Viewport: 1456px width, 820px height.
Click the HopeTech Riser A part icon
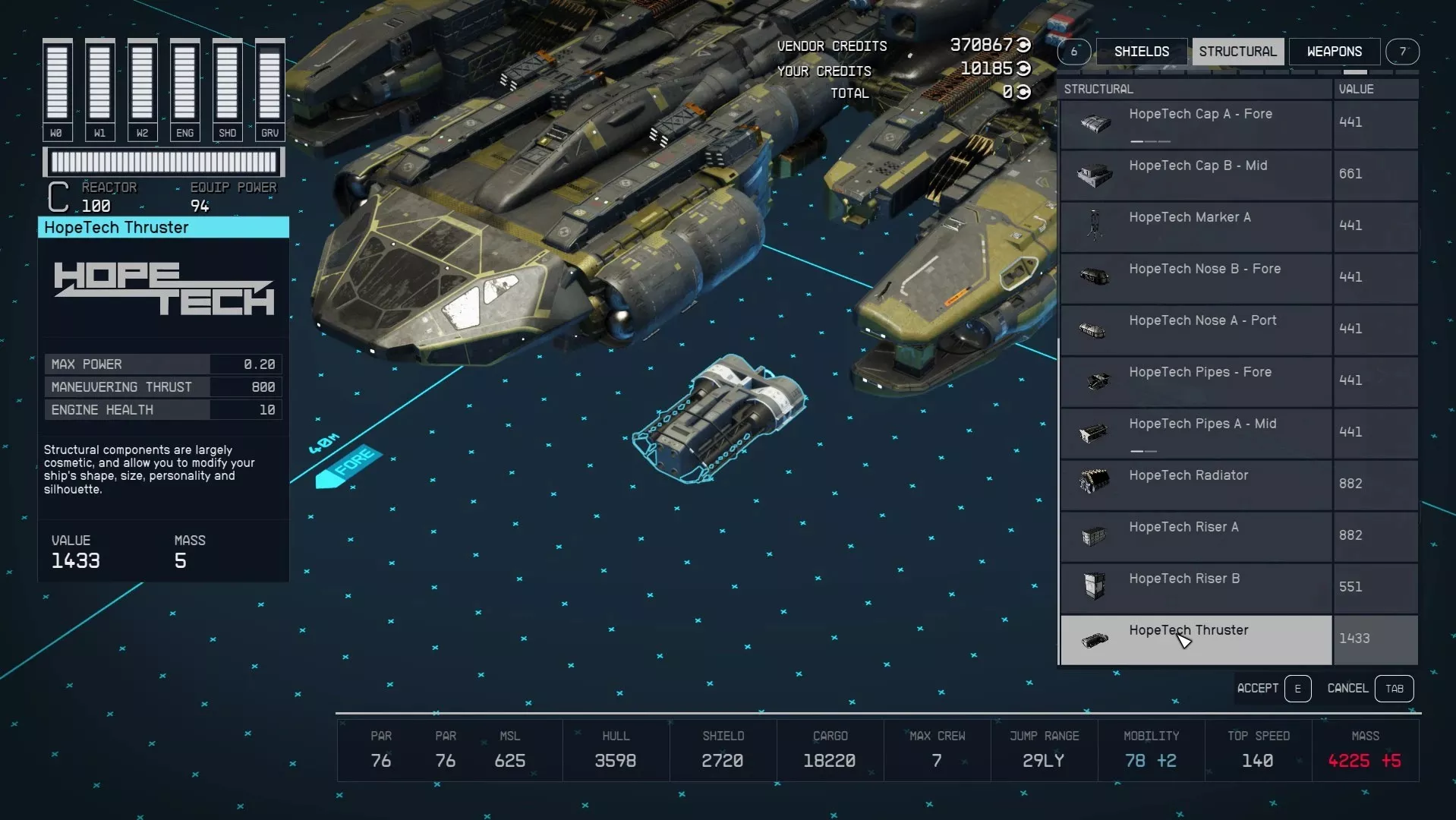pos(1094,536)
